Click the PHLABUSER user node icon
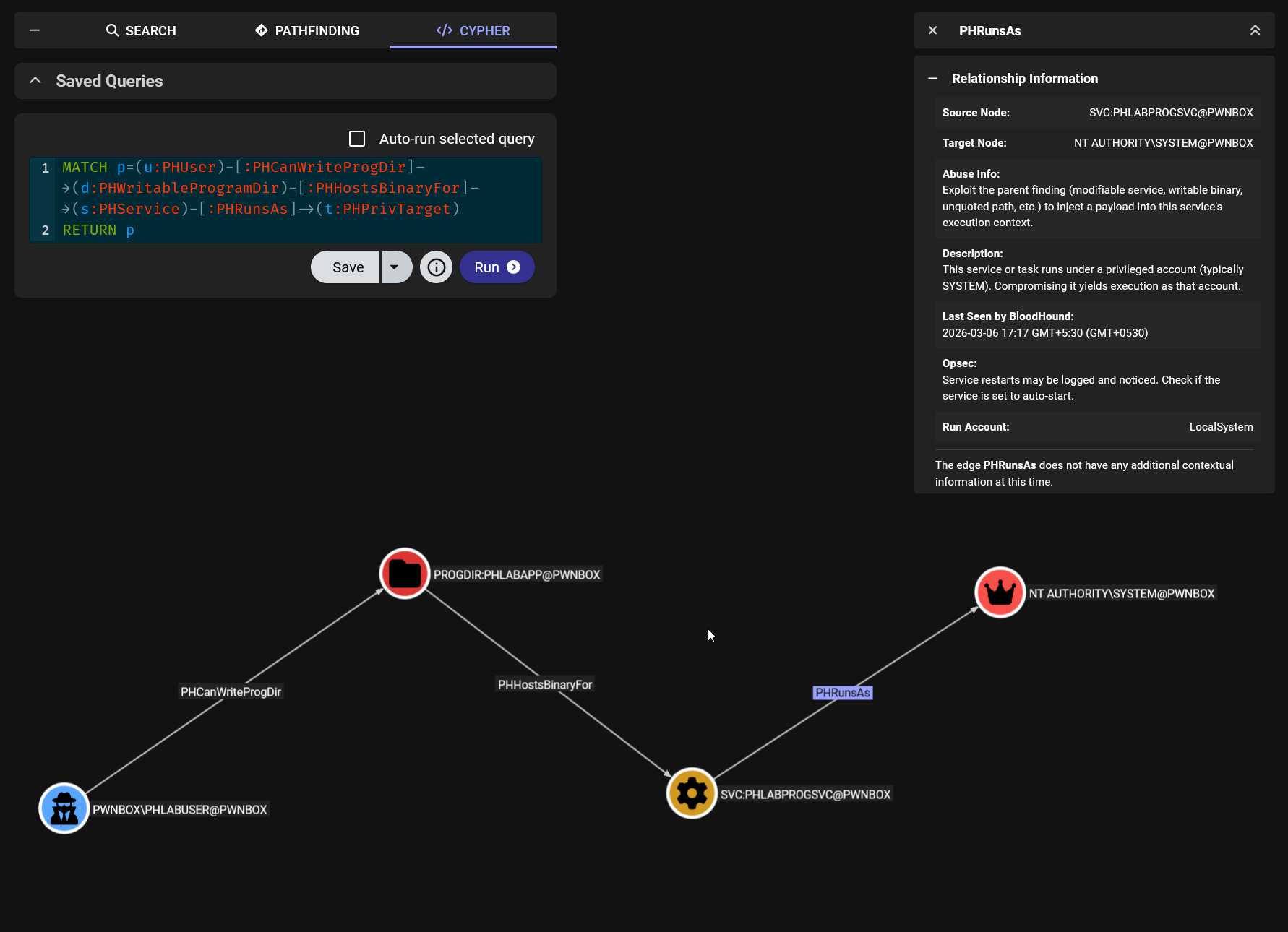This screenshot has width=1288, height=932. coord(64,808)
